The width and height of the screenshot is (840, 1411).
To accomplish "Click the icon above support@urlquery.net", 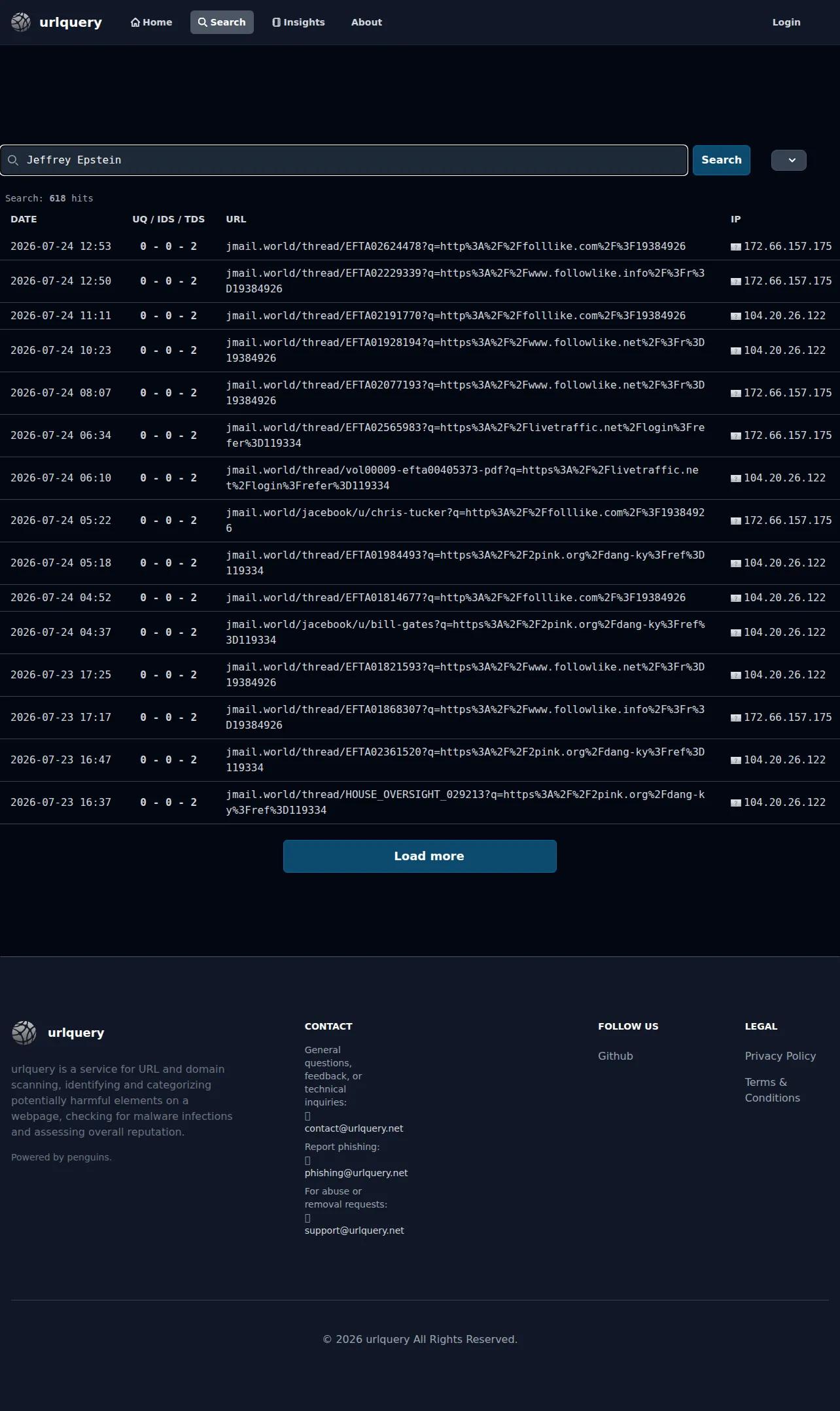I will coord(307,1218).
